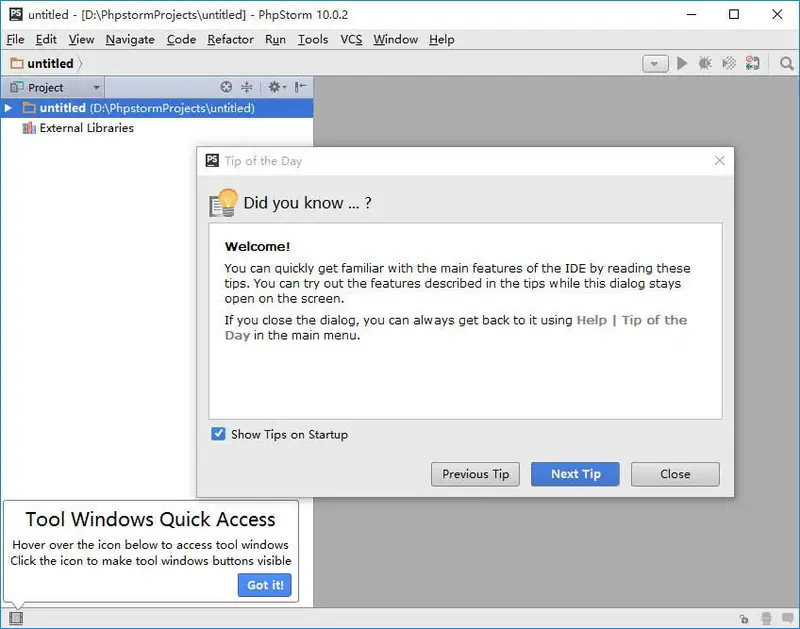800x629 pixels.
Task: Click the Run with Coverage icon
Action: 730,64
